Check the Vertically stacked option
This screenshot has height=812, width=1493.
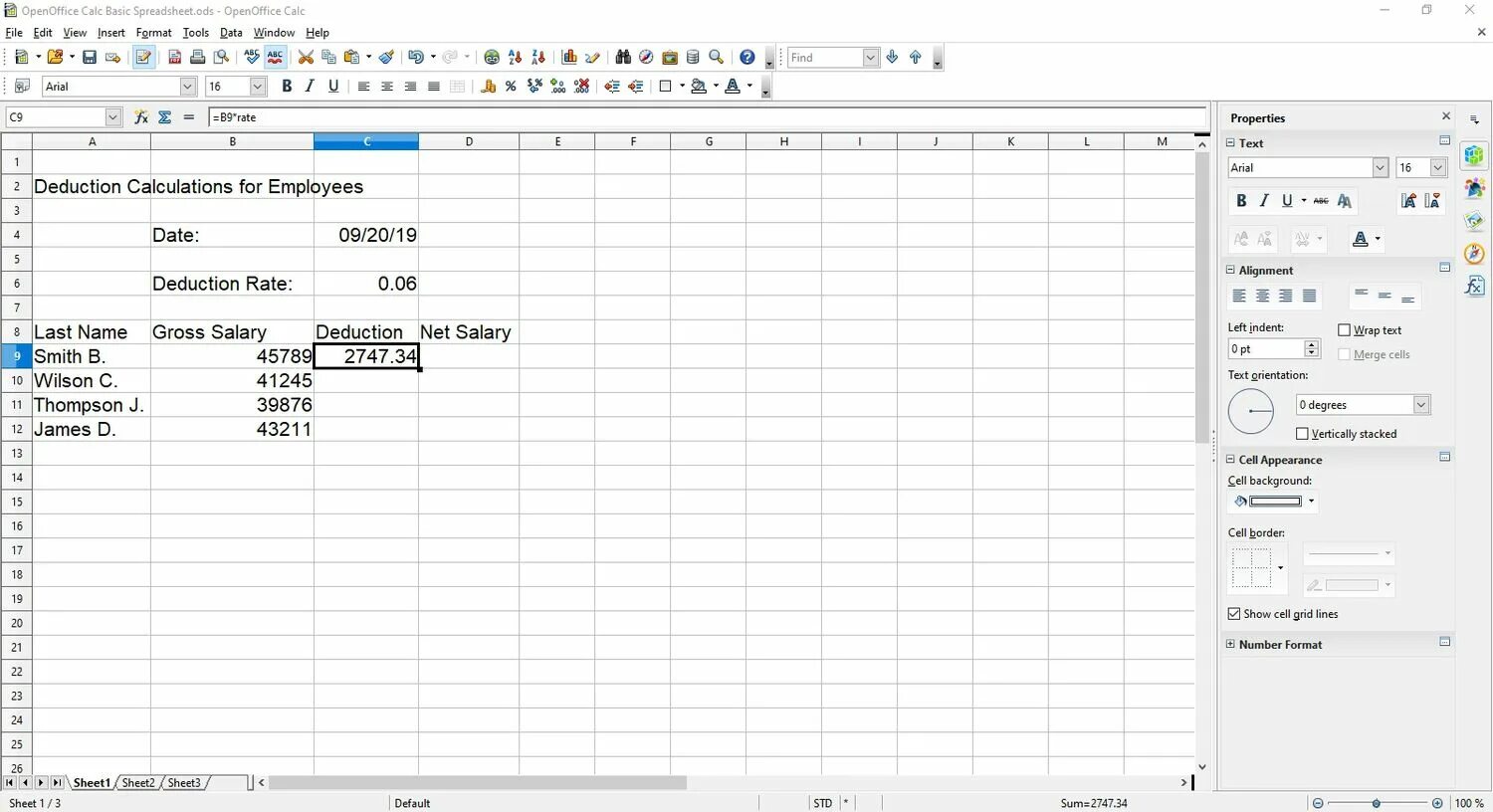coord(1302,434)
